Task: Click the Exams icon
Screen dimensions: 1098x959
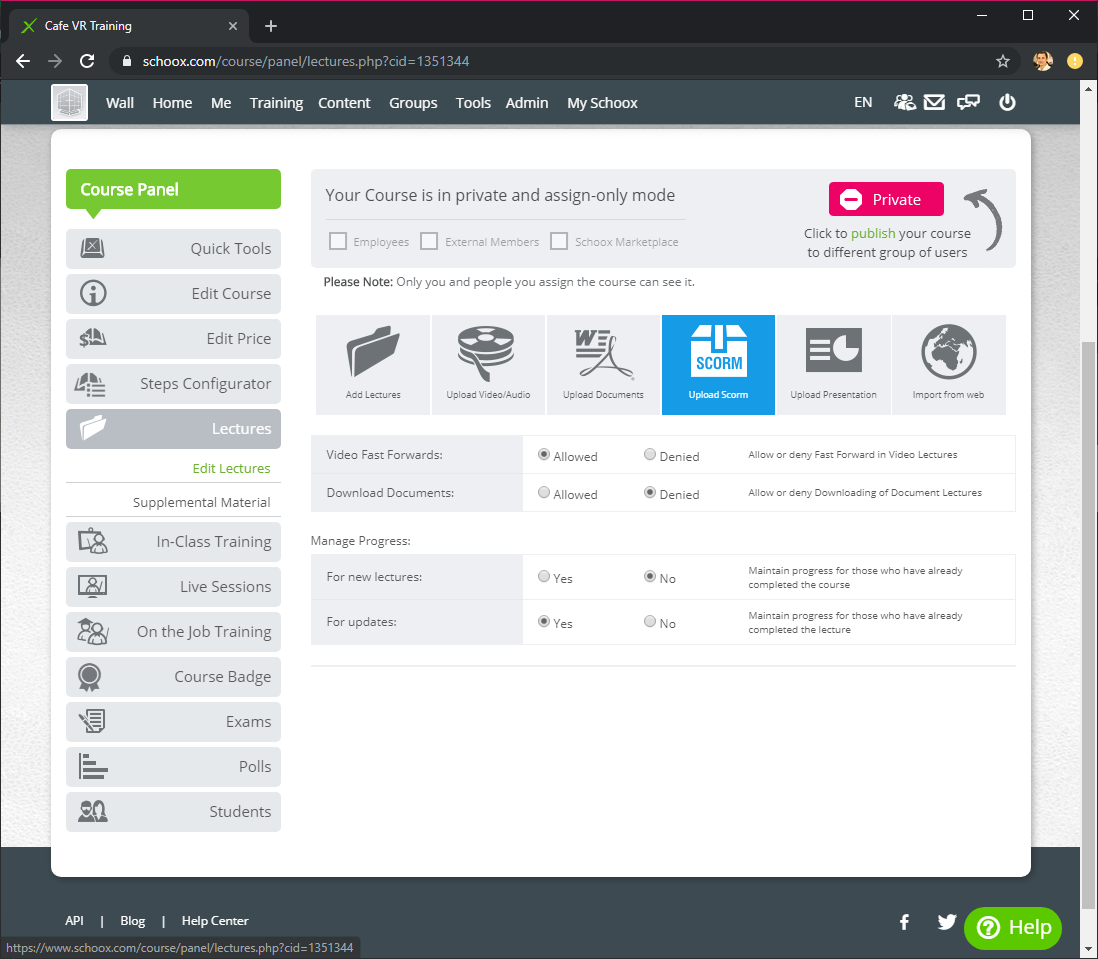Action: (x=92, y=722)
